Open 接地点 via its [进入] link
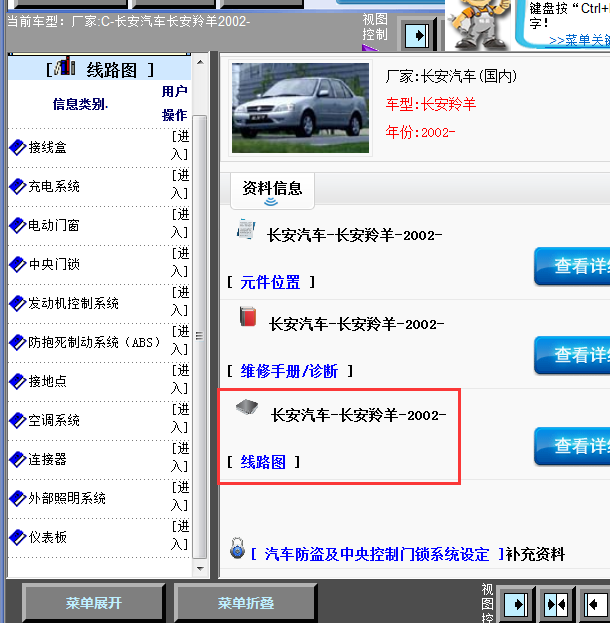Image resolution: width=610 pixels, height=623 pixels. click(x=180, y=379)
